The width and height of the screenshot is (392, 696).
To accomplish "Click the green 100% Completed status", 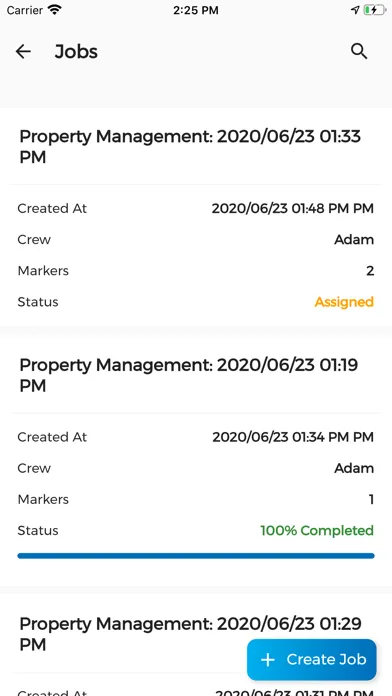I will pos(317,530).
